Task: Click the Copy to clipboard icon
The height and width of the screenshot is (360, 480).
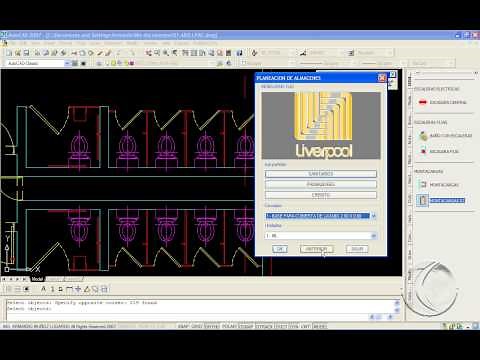Action: (82, 53)
